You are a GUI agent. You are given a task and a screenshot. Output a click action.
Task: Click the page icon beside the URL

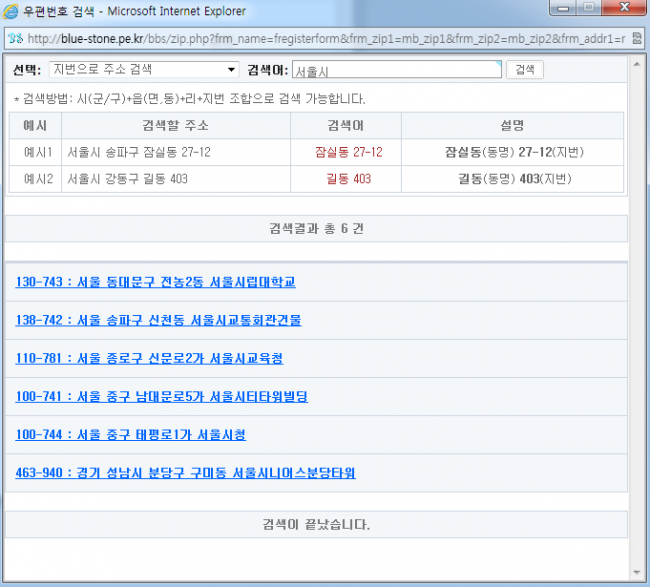15,39
